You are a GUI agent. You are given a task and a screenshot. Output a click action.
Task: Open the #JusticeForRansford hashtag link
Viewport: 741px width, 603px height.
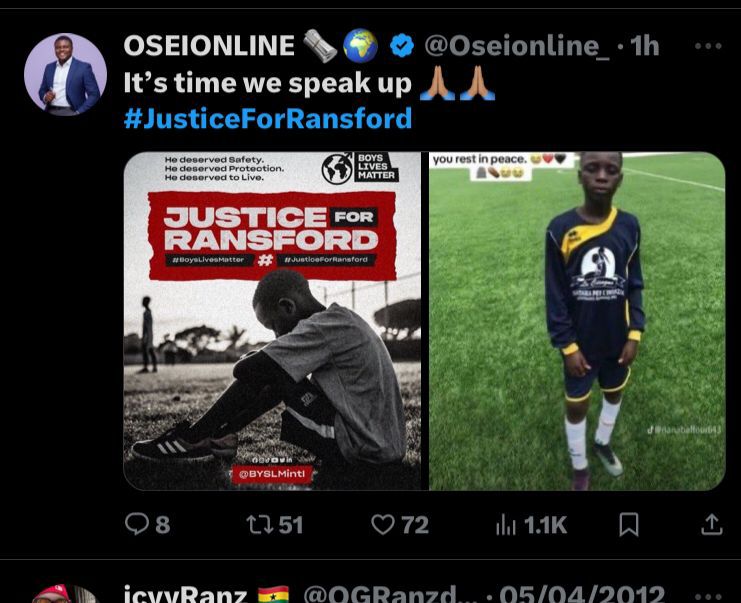(x=268, y=118)
